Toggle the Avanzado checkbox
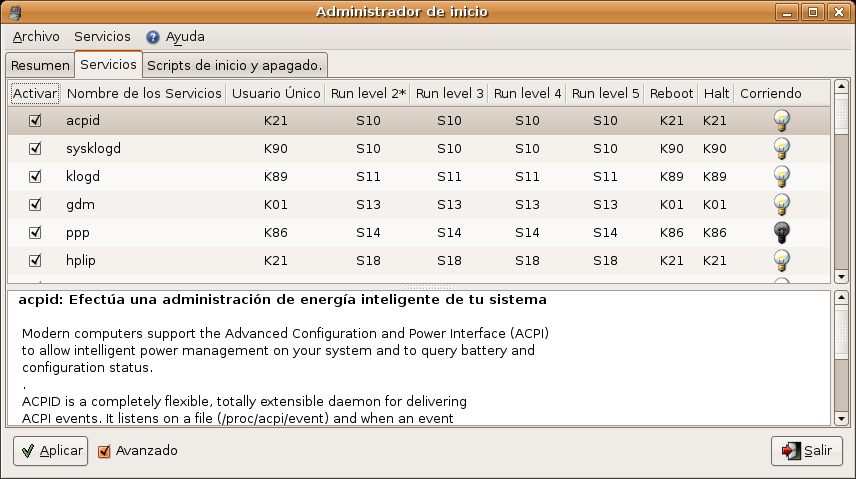Image resolution: width=856 pixels, height=479 pixels. [x=104, y=451]
